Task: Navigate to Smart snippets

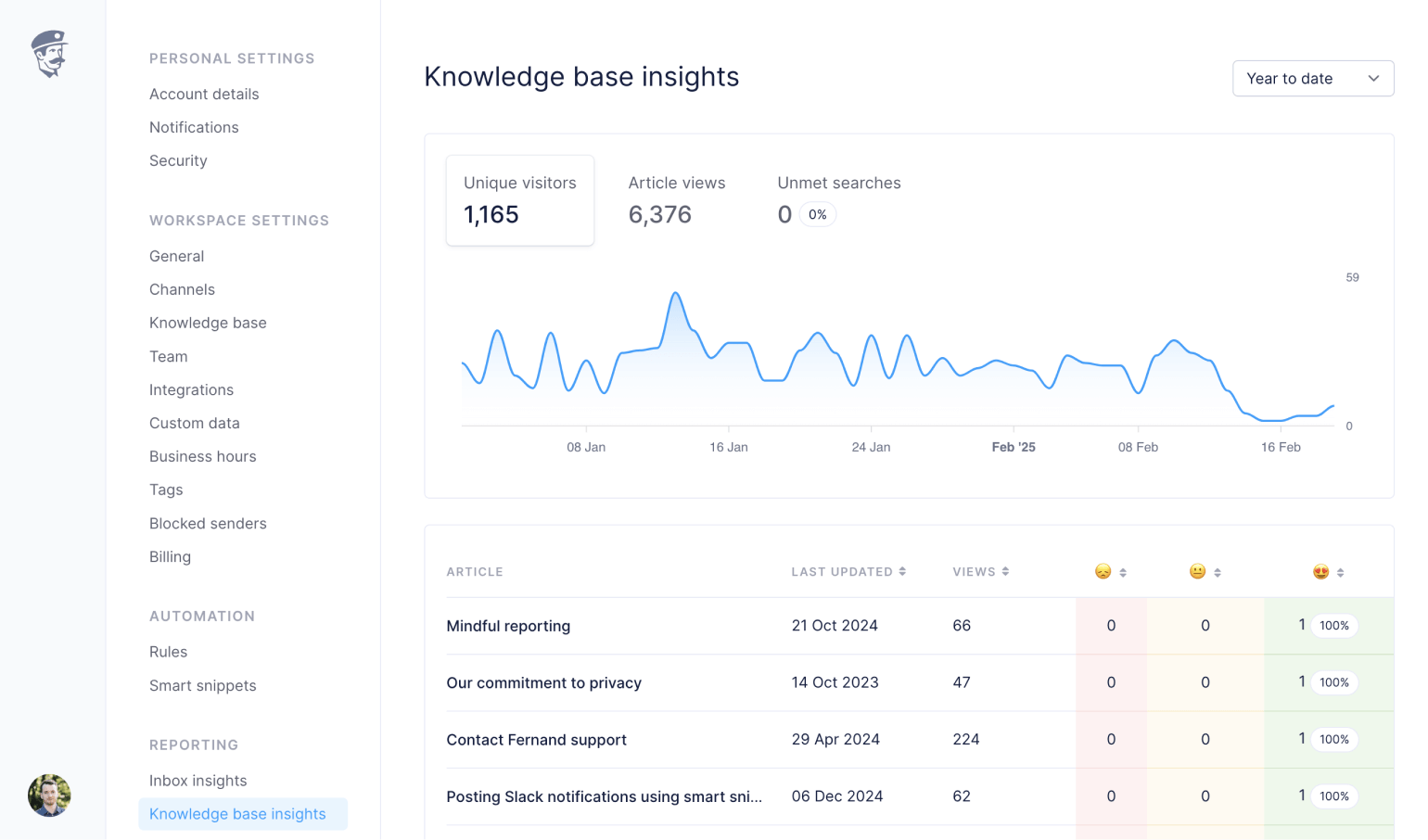Action: click(x=202, y=686)
